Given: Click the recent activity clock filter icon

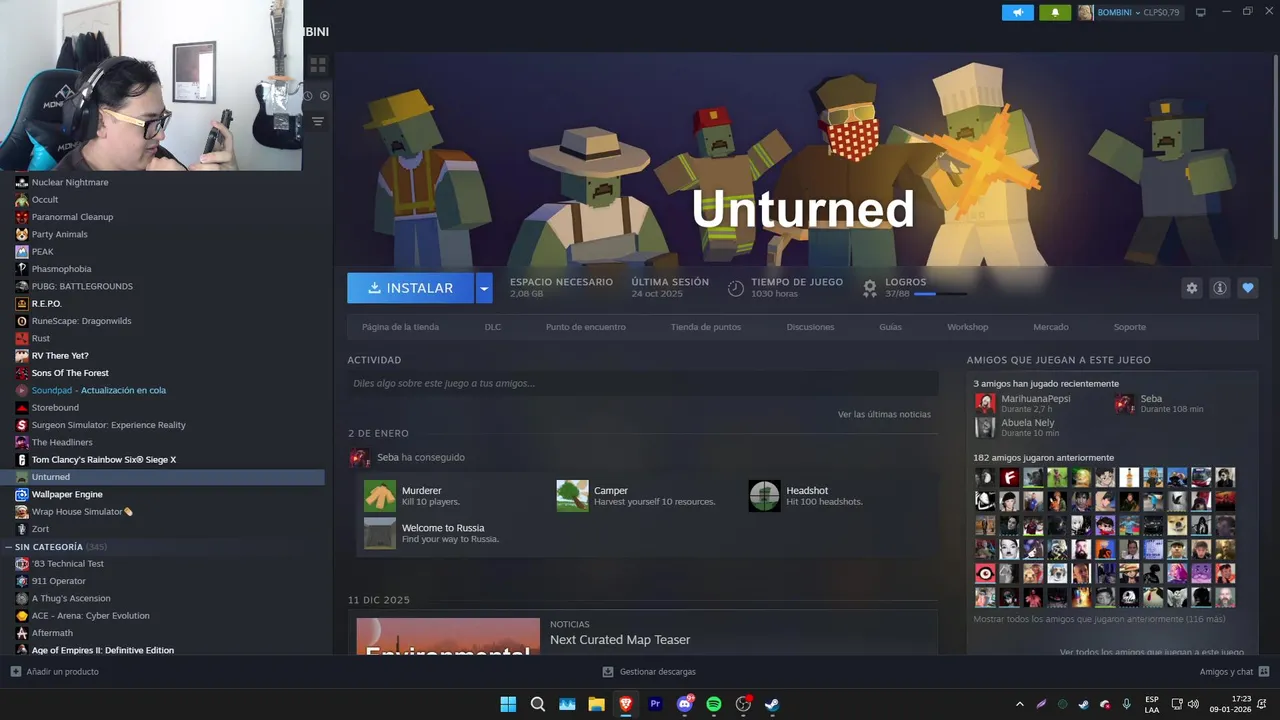Looking at the screenshot, I should pos(308,96).
